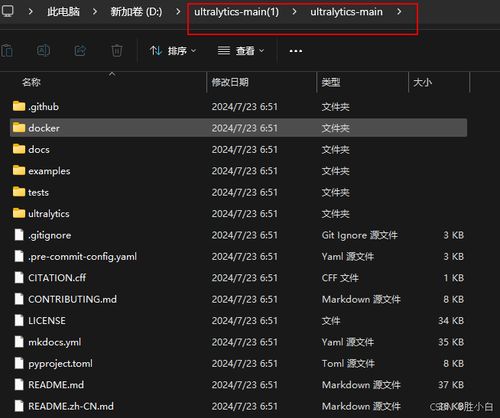Click the pyproject.toml file icon
This screenshot has width=500, height=418.
19,363
